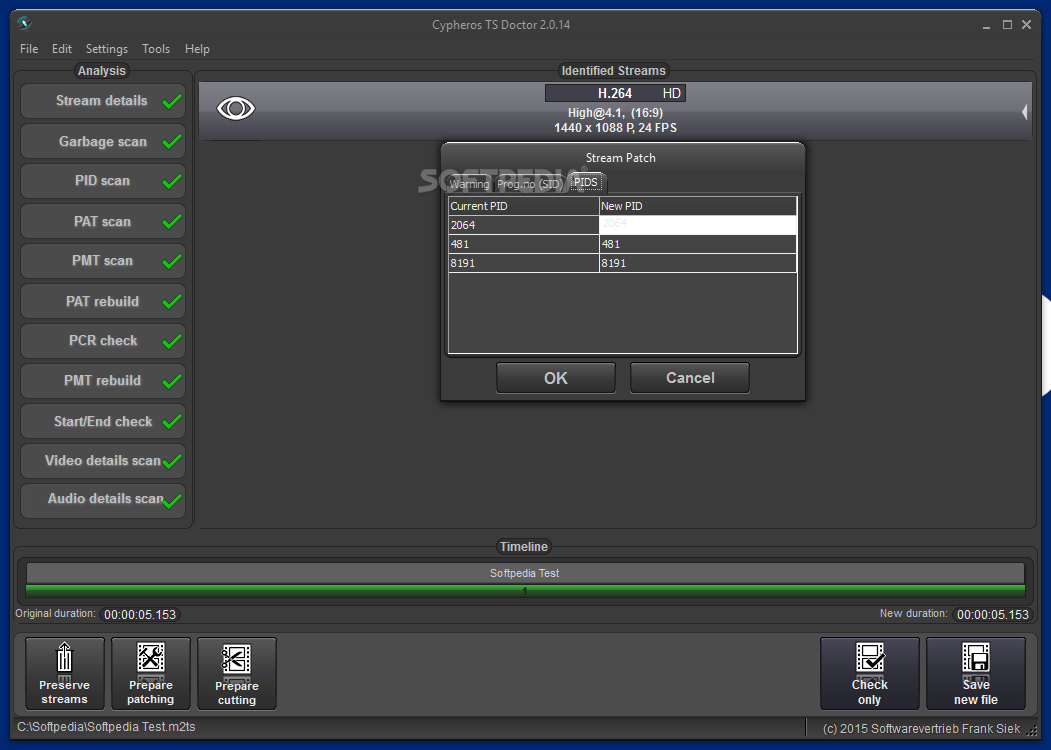Confirm Stream Patch with OK
The width and height of the screenshot is (1051, 750).
point(556,378)
